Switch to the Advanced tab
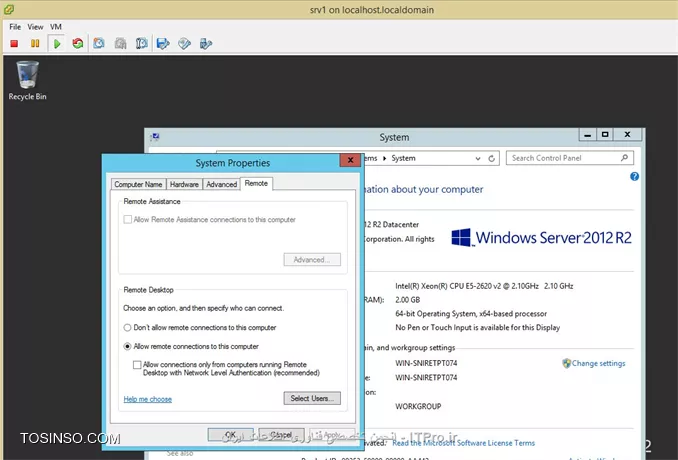Viewport: 678px width, 460px height. tap(221, 184)
